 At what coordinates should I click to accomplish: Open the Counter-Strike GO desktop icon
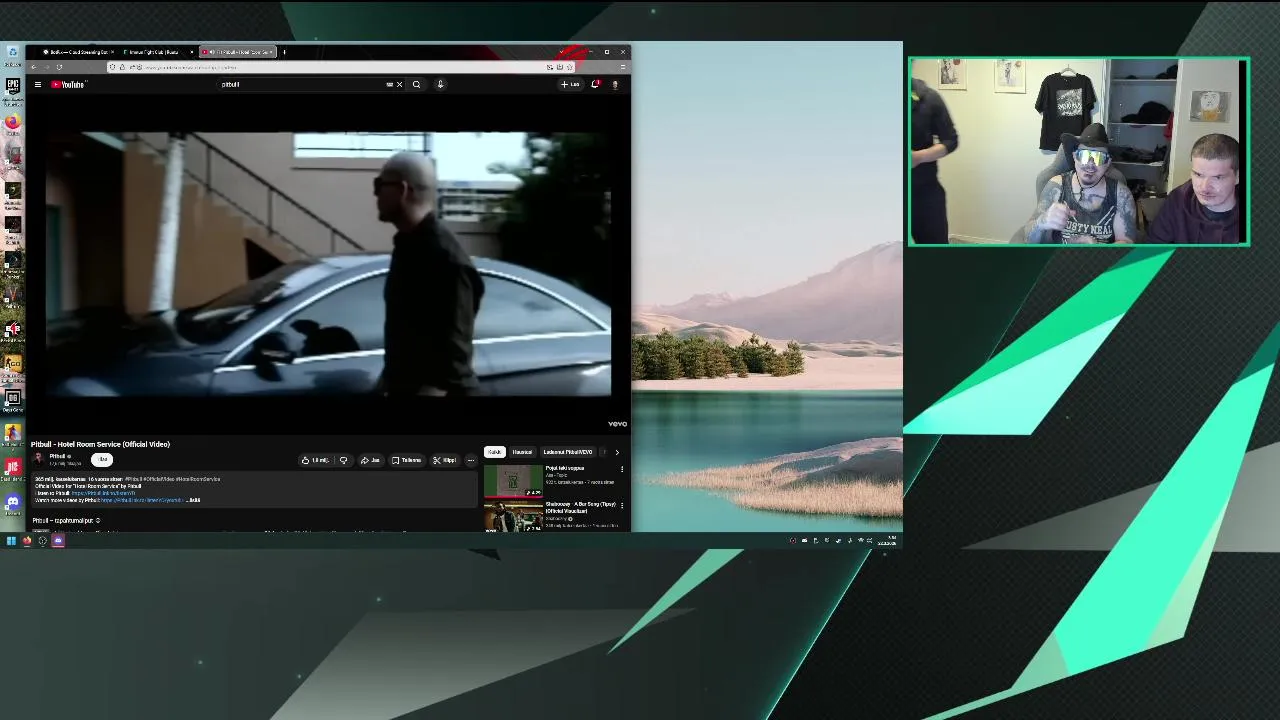[12, 363]
